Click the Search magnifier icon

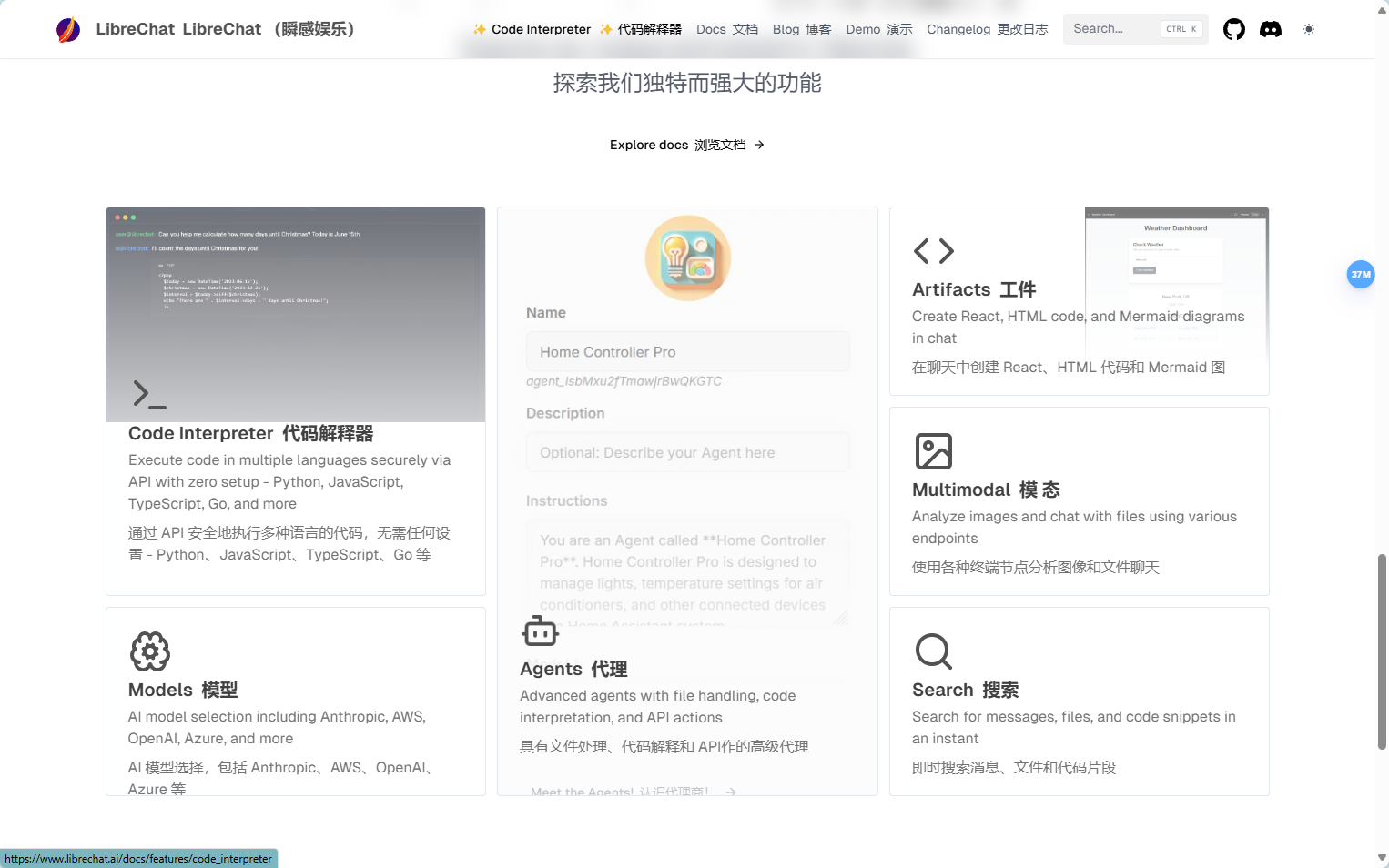point(934,651)
